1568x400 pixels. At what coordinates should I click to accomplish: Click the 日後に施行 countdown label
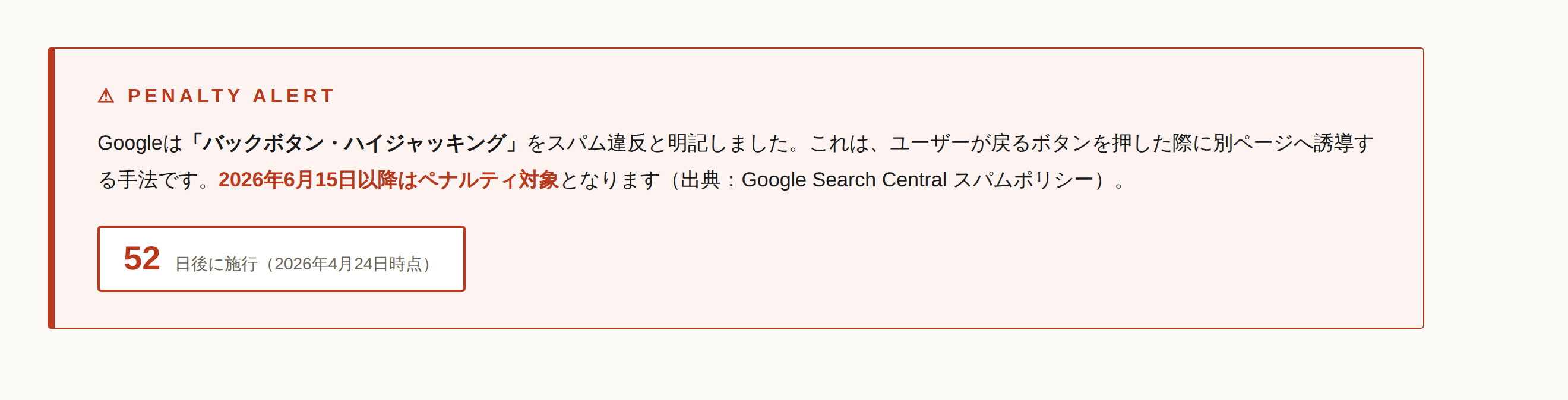(x=216, y=264)
